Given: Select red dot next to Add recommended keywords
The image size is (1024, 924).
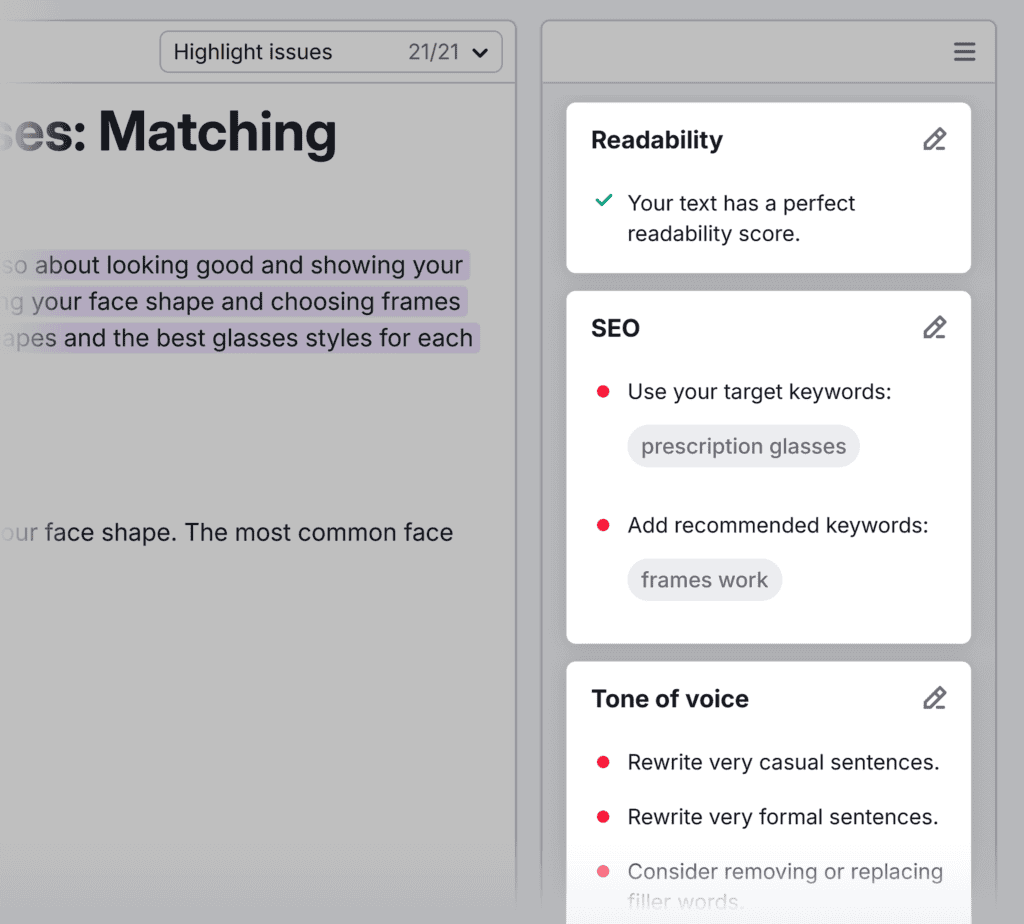Looking at the screenshot, I should coord(603,525).
